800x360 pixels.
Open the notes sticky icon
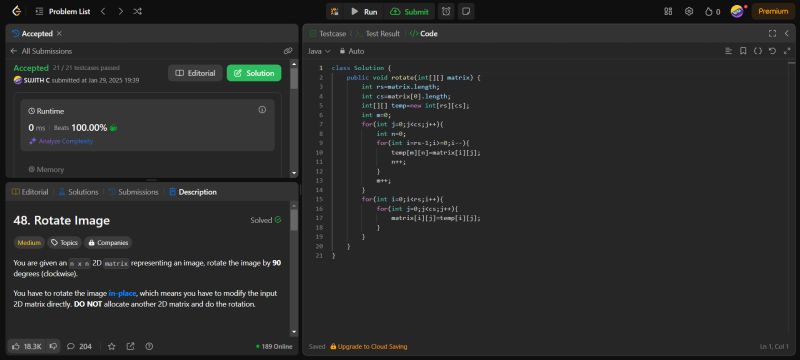[465, 11]
